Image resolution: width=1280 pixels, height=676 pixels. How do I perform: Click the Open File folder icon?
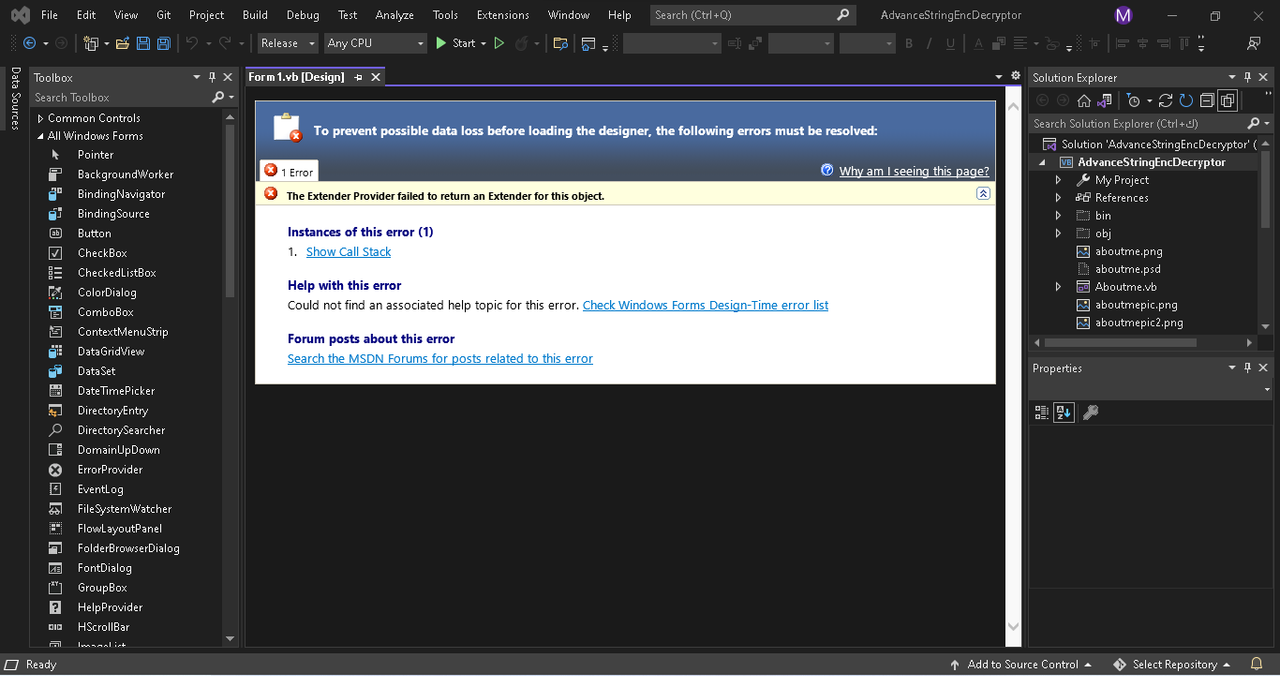coord(122,43)
